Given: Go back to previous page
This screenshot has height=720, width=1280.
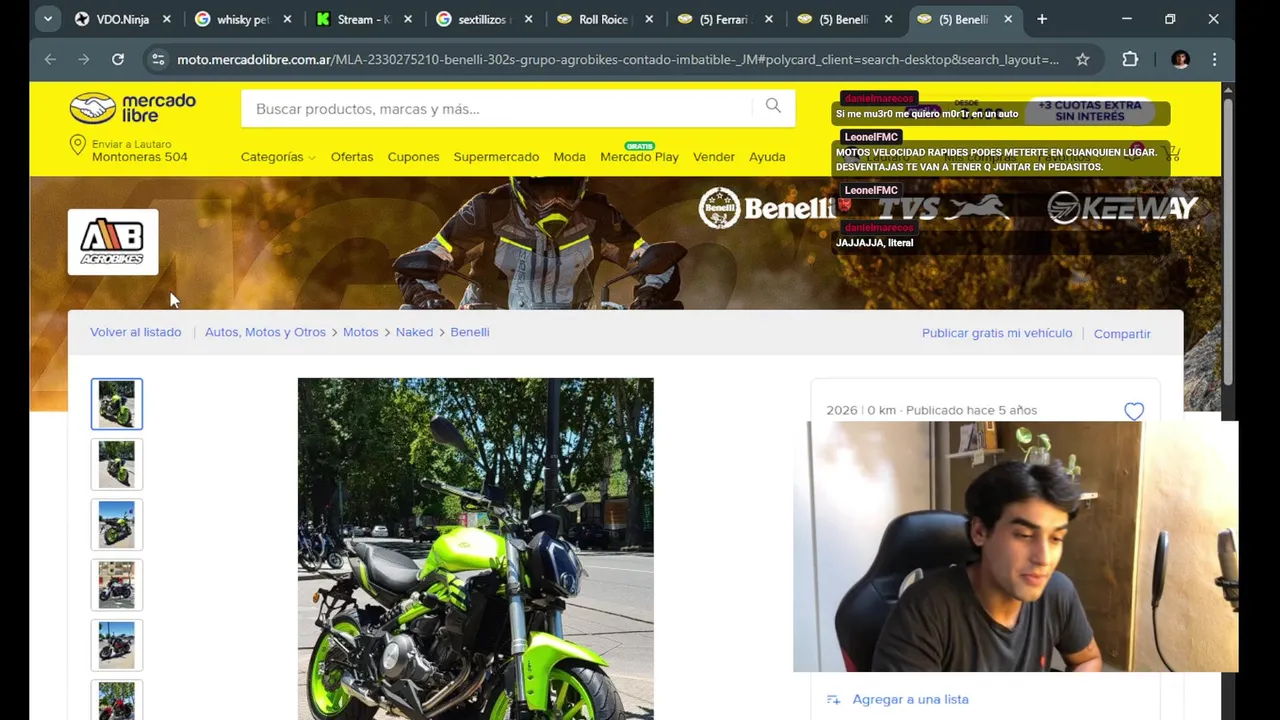Looking at the screenshot, I should pyautogui.click(x=50, y=60).
